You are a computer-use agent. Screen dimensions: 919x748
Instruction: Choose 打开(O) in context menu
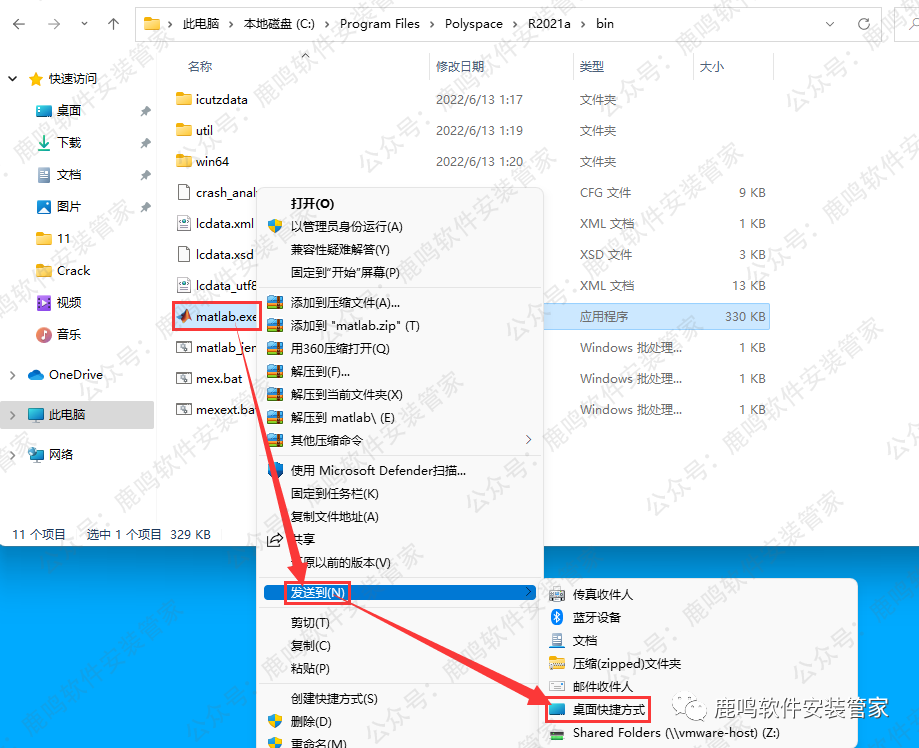[312, 203]
